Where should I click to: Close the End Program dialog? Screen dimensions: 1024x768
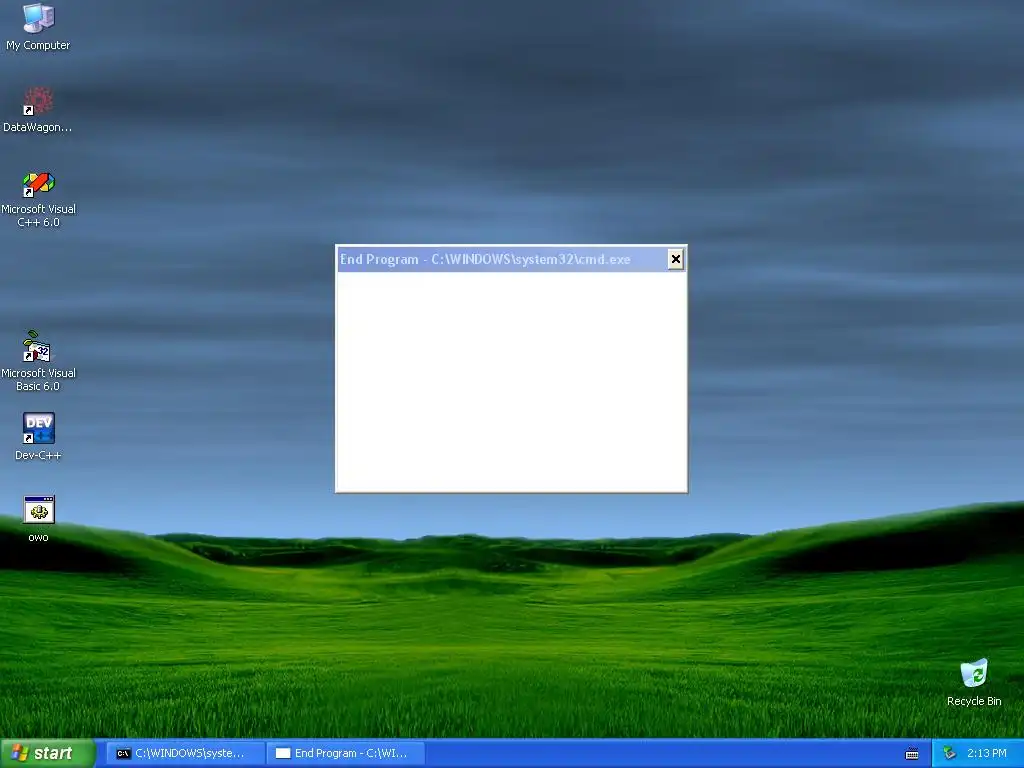point(675,259)
